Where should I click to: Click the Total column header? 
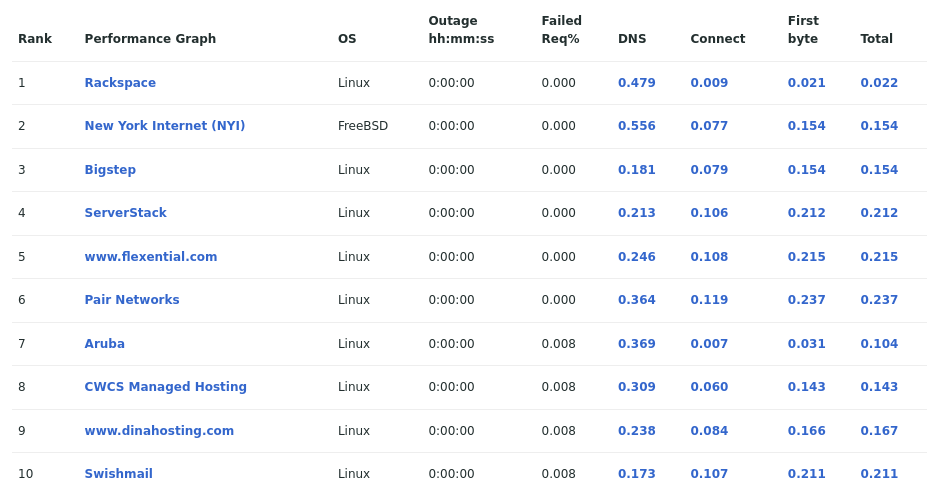876,39
